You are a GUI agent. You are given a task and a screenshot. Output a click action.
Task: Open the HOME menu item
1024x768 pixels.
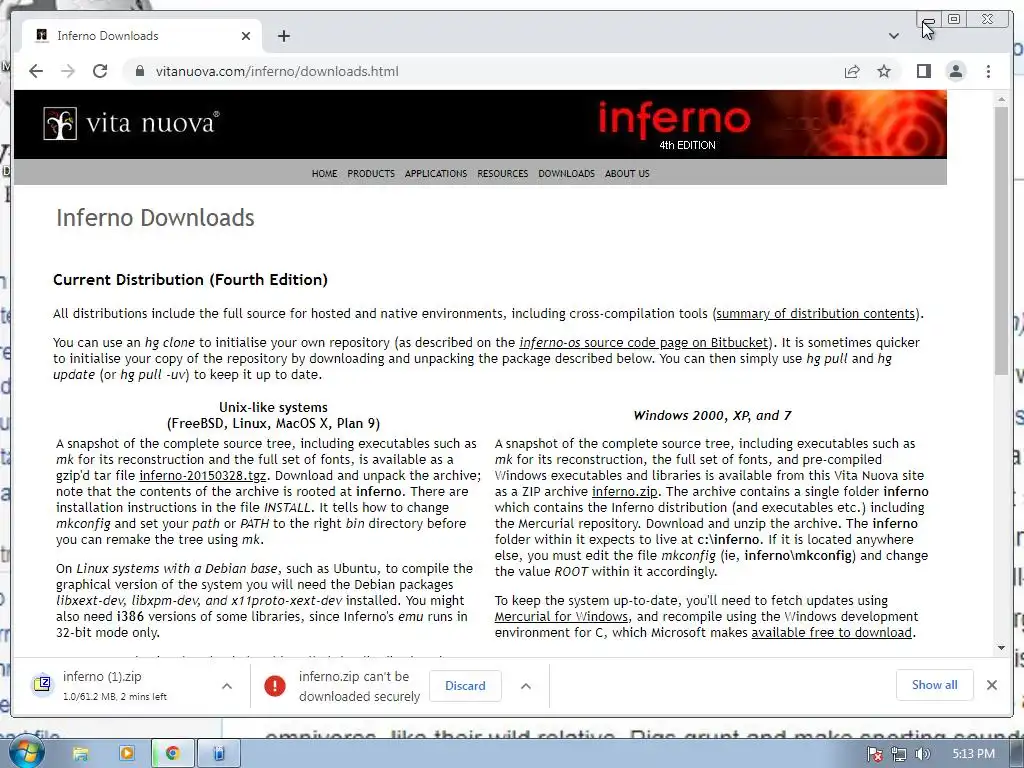pyautogui.click(x=325, y=174)
